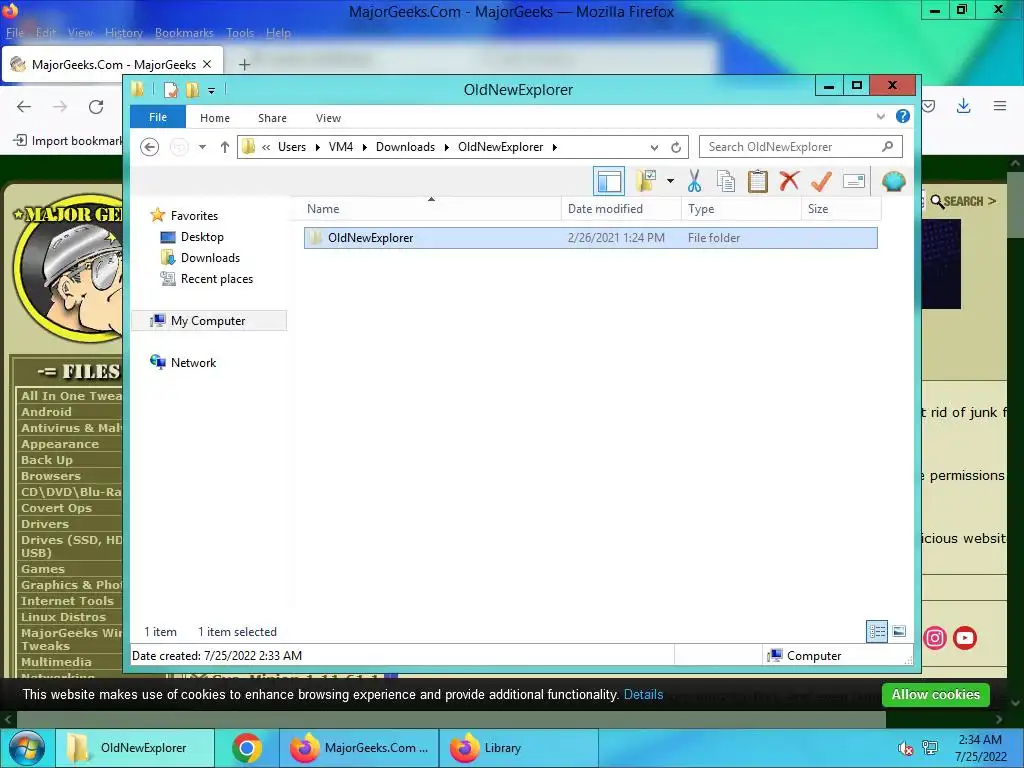Click VM4 in the breadcrumb path
This screenshot has height=768, width=1024.
pos(341,147)
